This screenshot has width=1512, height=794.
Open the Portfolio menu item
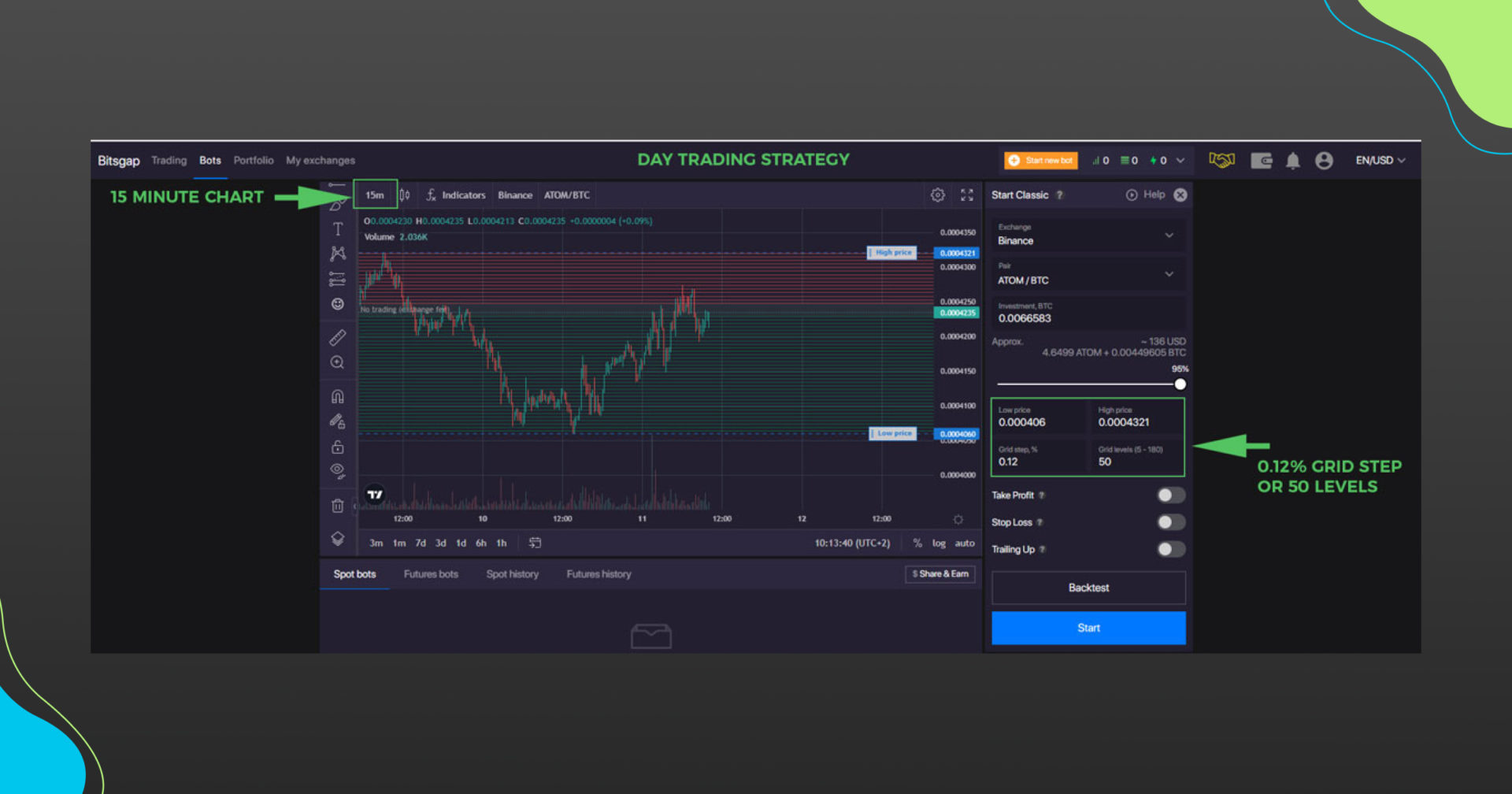(x=254, y=160)
